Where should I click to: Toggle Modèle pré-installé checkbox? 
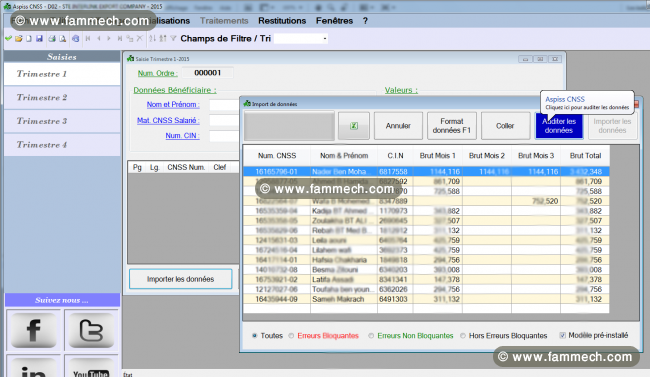pyautogui.click(x=563, y=335)
